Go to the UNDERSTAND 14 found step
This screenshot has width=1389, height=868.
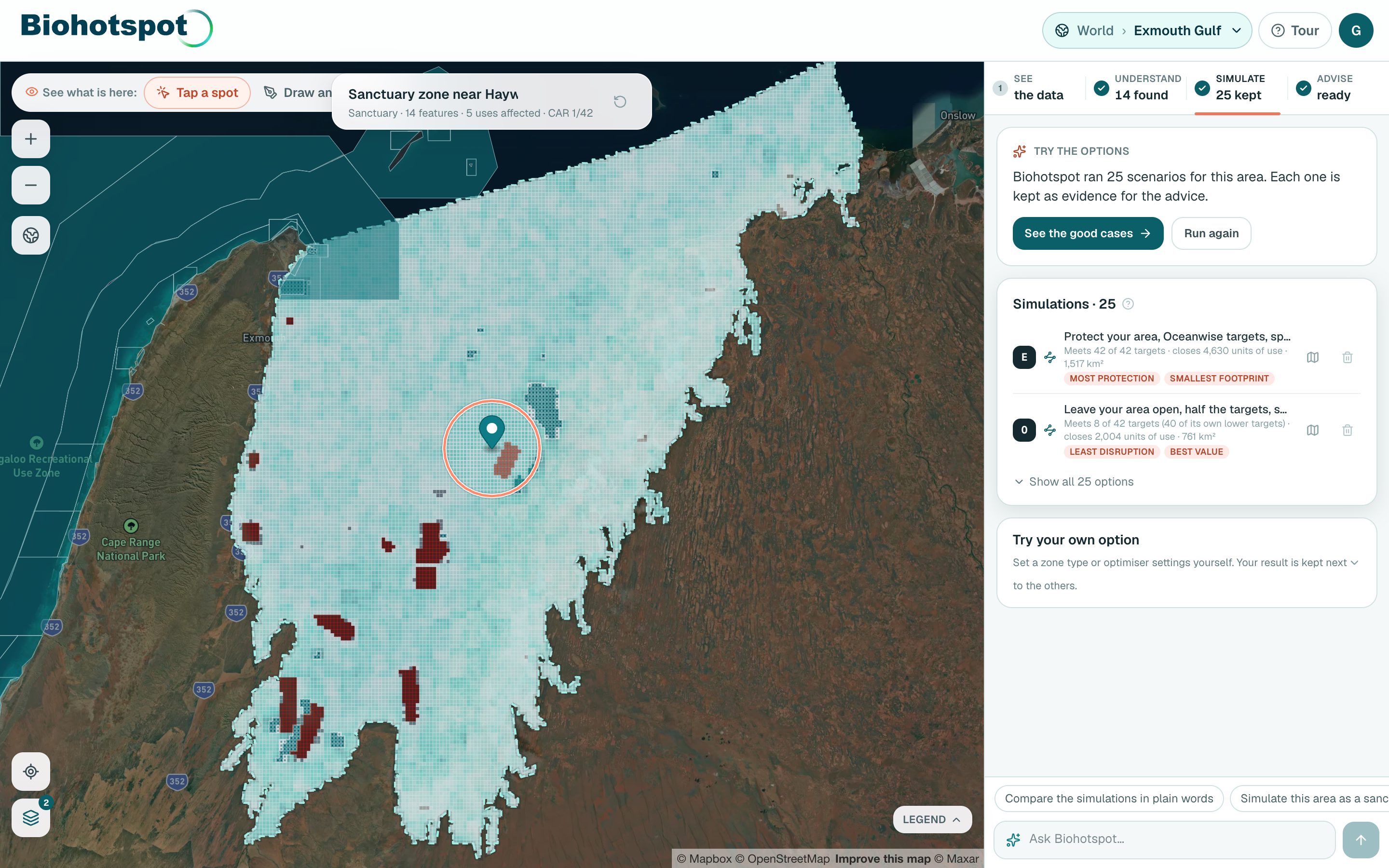[x=1138, y=88]
